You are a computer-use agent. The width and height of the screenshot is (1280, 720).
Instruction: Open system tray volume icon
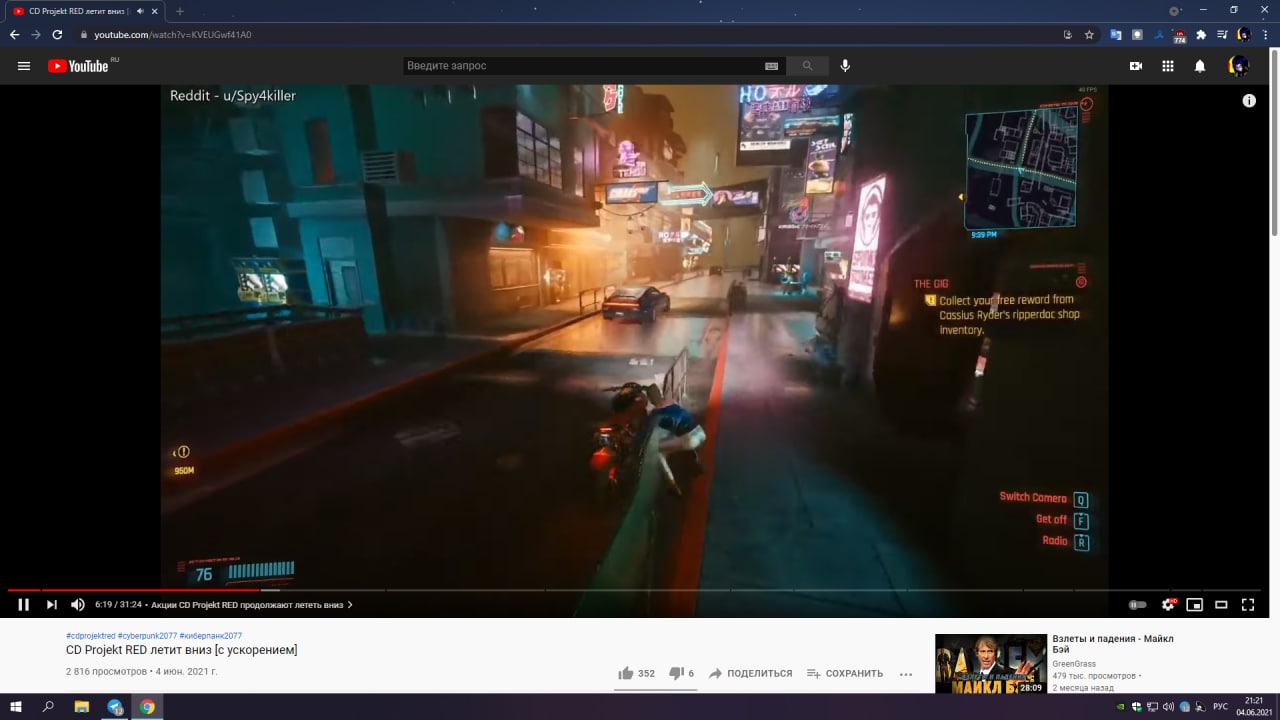pos(1168,707)
